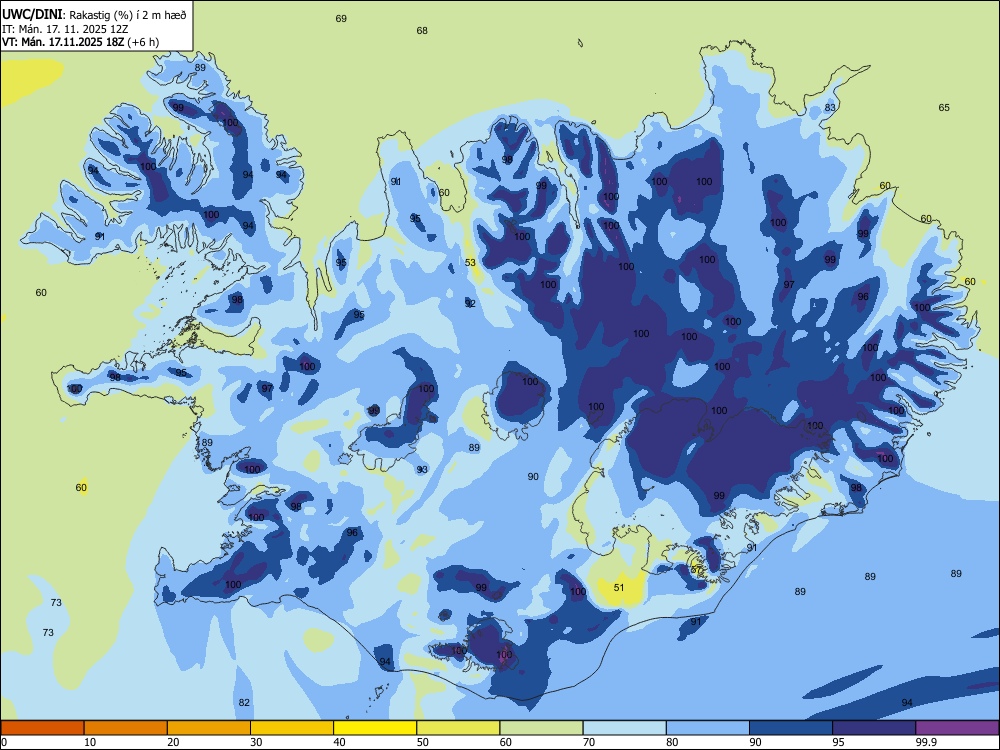This screenshot has width=1000, height=750.
Task: Click the '20' legend tick label
Action: (x=173, y=742)
